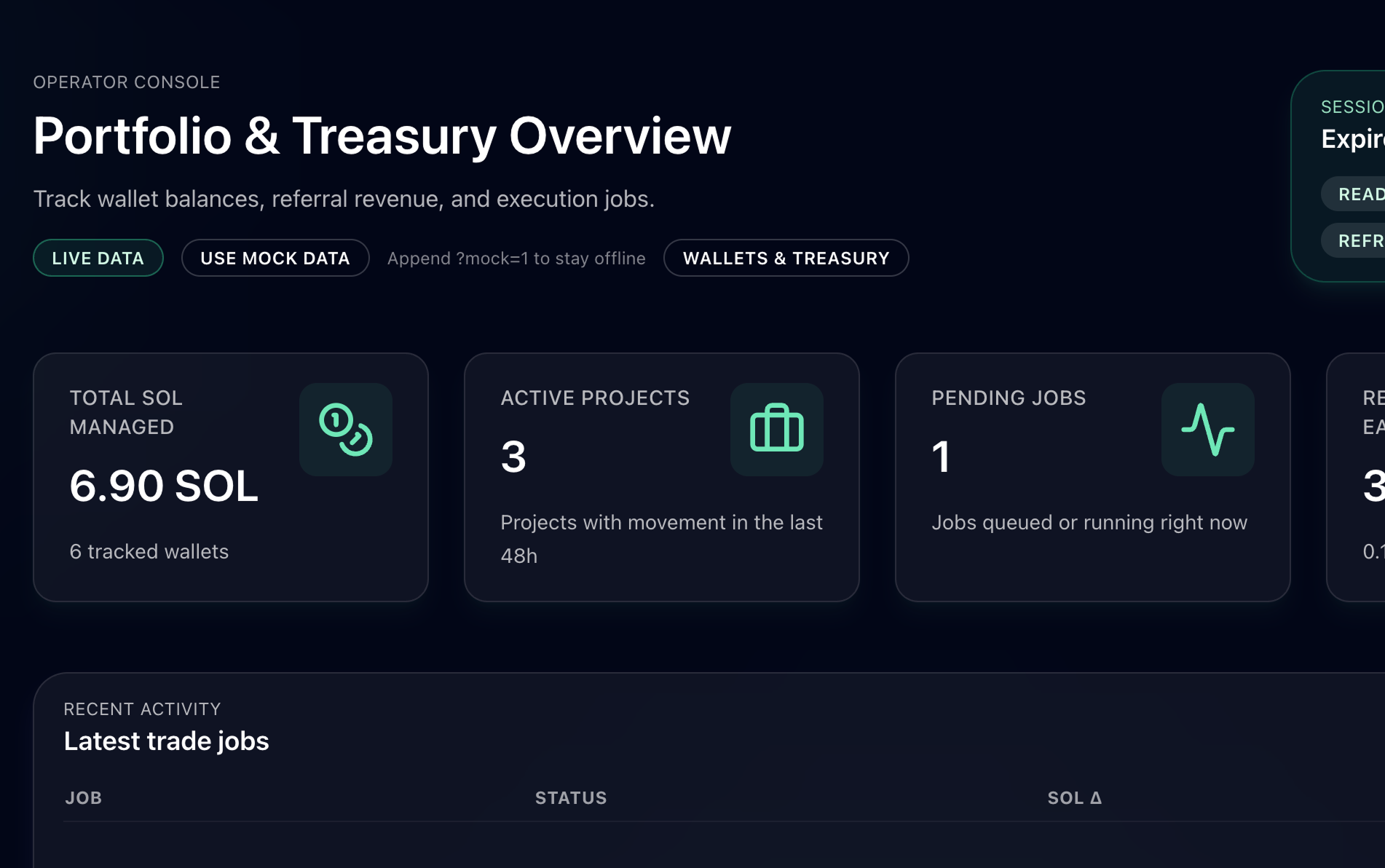The image size is (1385, 868).
Task: Click the activity pulse icon in Pending Jobs card
Action: (x=1208, y=430)
